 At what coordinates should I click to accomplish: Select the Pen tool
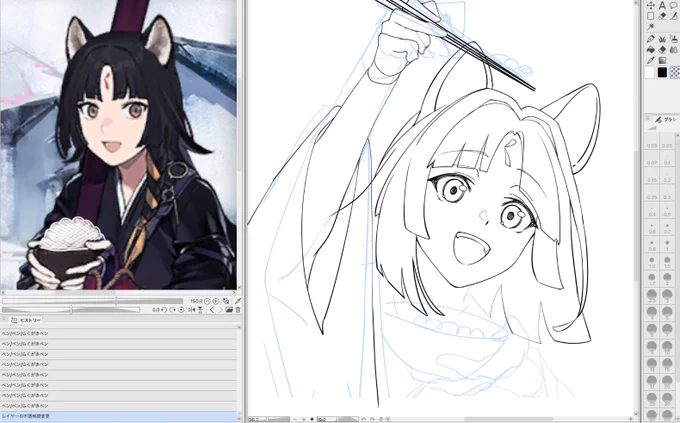tap(651, 39)
